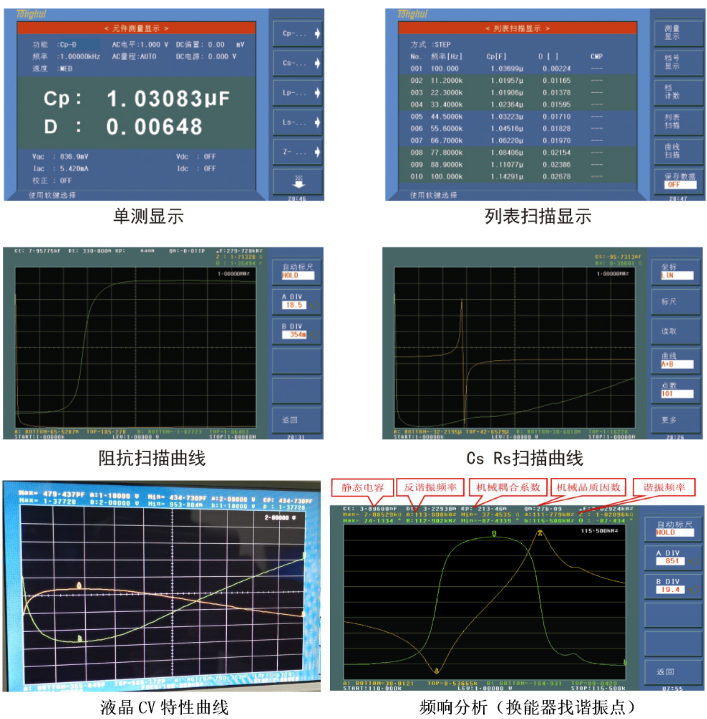Select A DIV 851 value field
Image resolution: width=707 pixels, height=719 pixels.
(x=672, y=561)
